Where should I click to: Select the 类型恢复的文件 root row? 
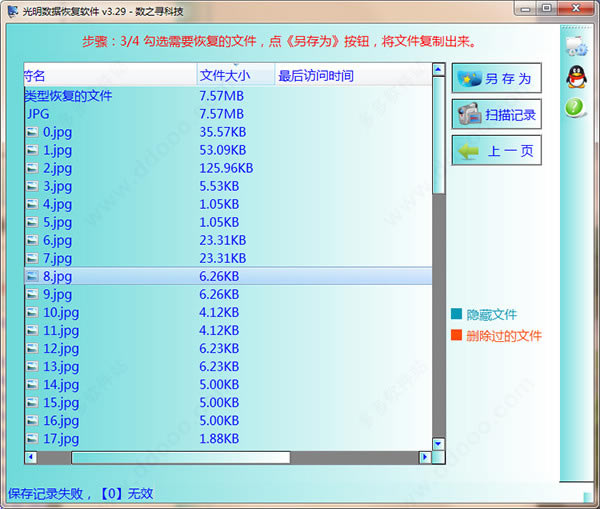228,96
